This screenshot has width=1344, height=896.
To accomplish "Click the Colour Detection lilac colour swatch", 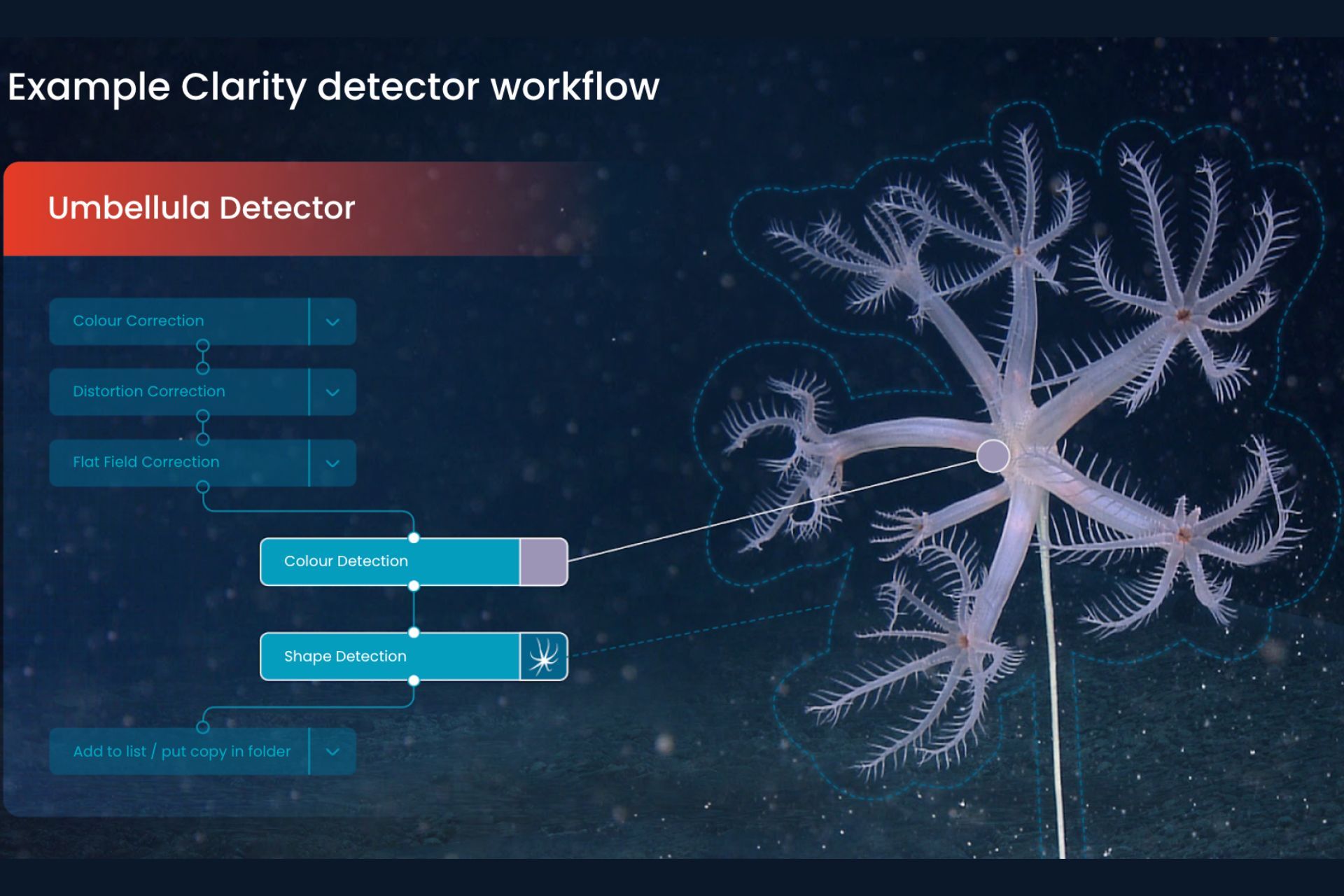I will [x=543, y=561].
